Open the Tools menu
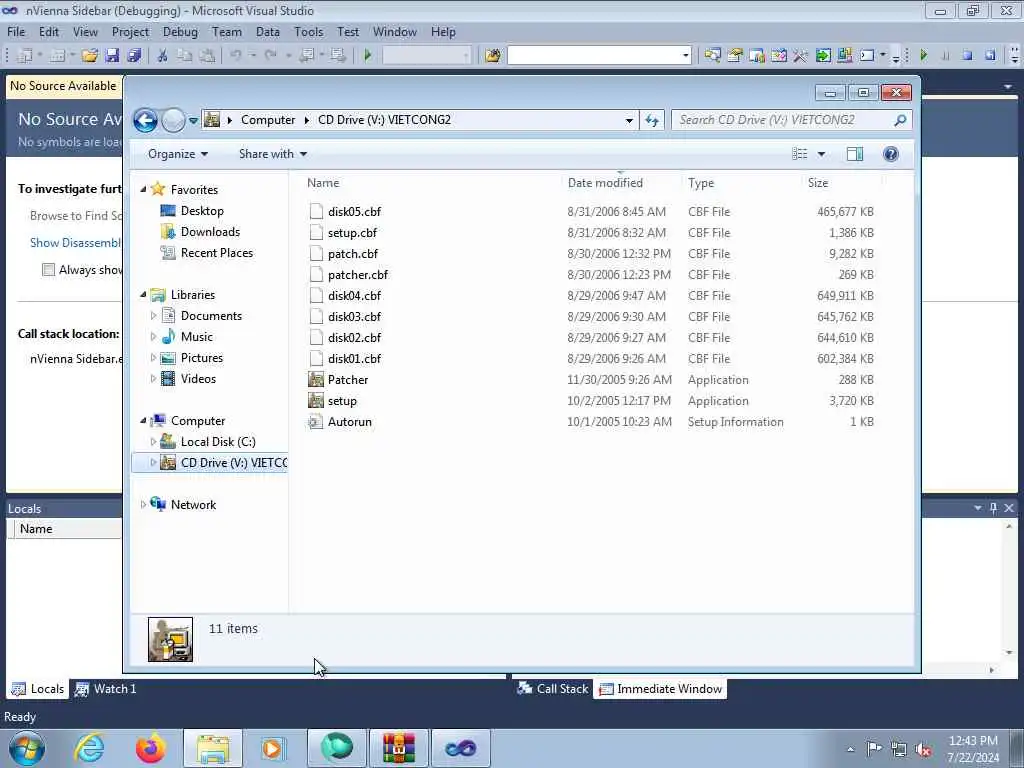This screenshot has width=1024, height=768. (x=308, y=32)
